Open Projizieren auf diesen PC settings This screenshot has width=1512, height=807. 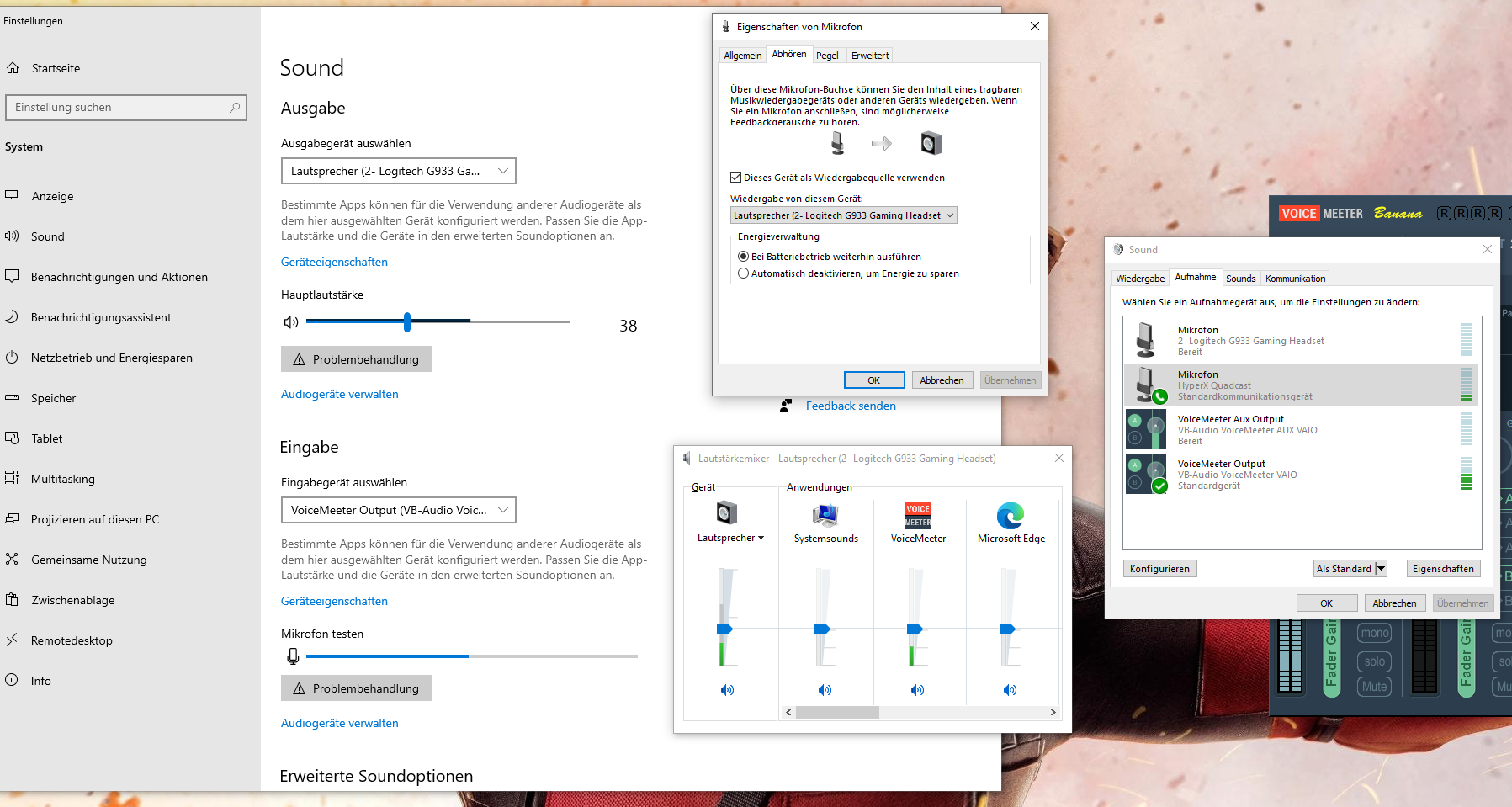pyautogui.click(x=94, y=519)
